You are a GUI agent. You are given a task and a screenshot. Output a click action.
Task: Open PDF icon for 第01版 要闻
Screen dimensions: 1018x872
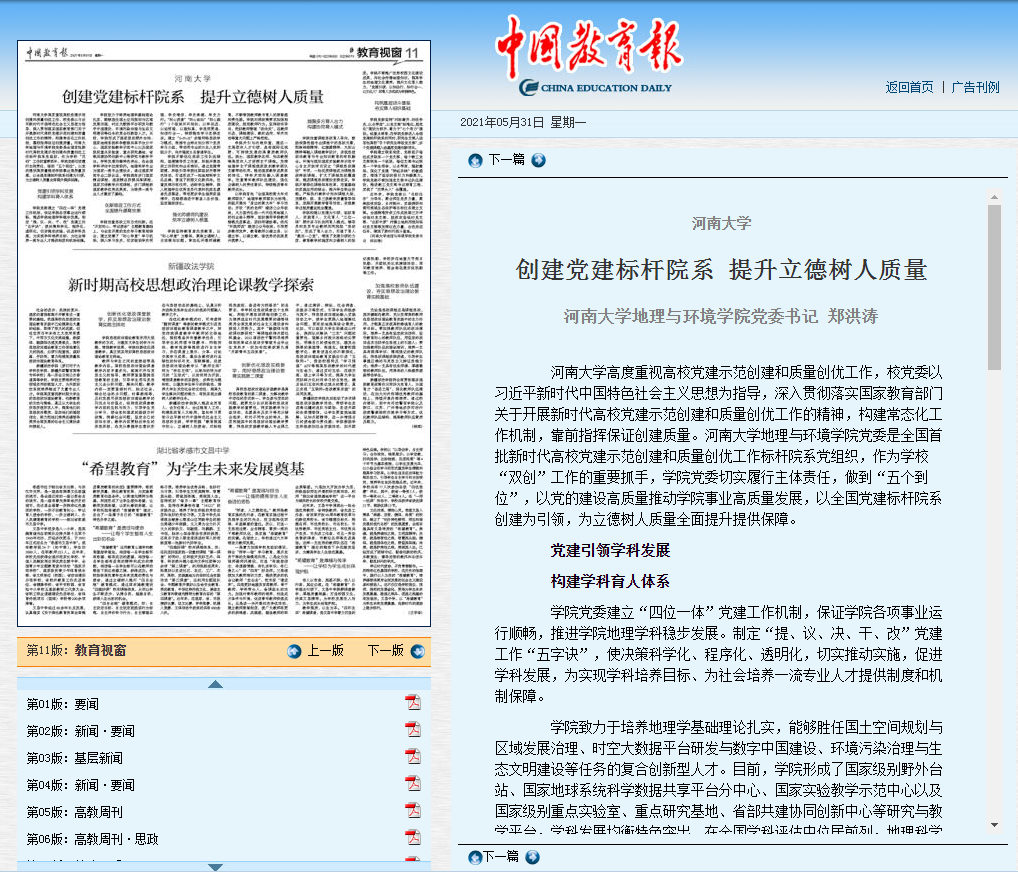click(413, 703)
